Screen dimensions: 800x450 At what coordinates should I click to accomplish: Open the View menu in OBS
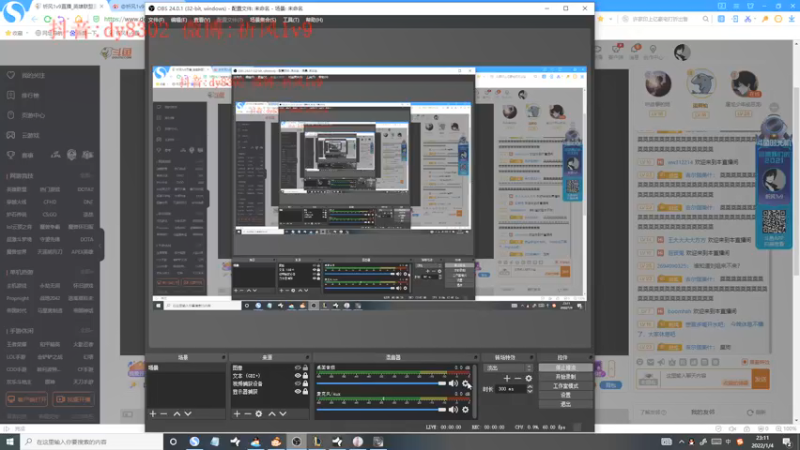tap(202, 20)
